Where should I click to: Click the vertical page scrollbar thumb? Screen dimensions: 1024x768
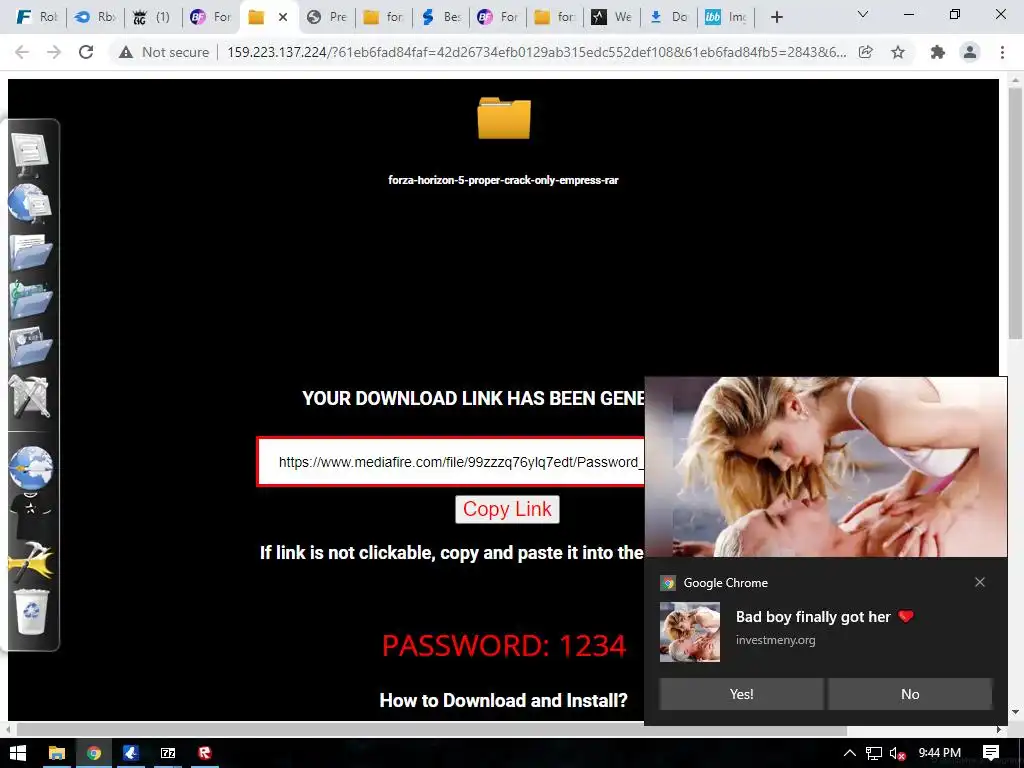[x=1016, y=212]
